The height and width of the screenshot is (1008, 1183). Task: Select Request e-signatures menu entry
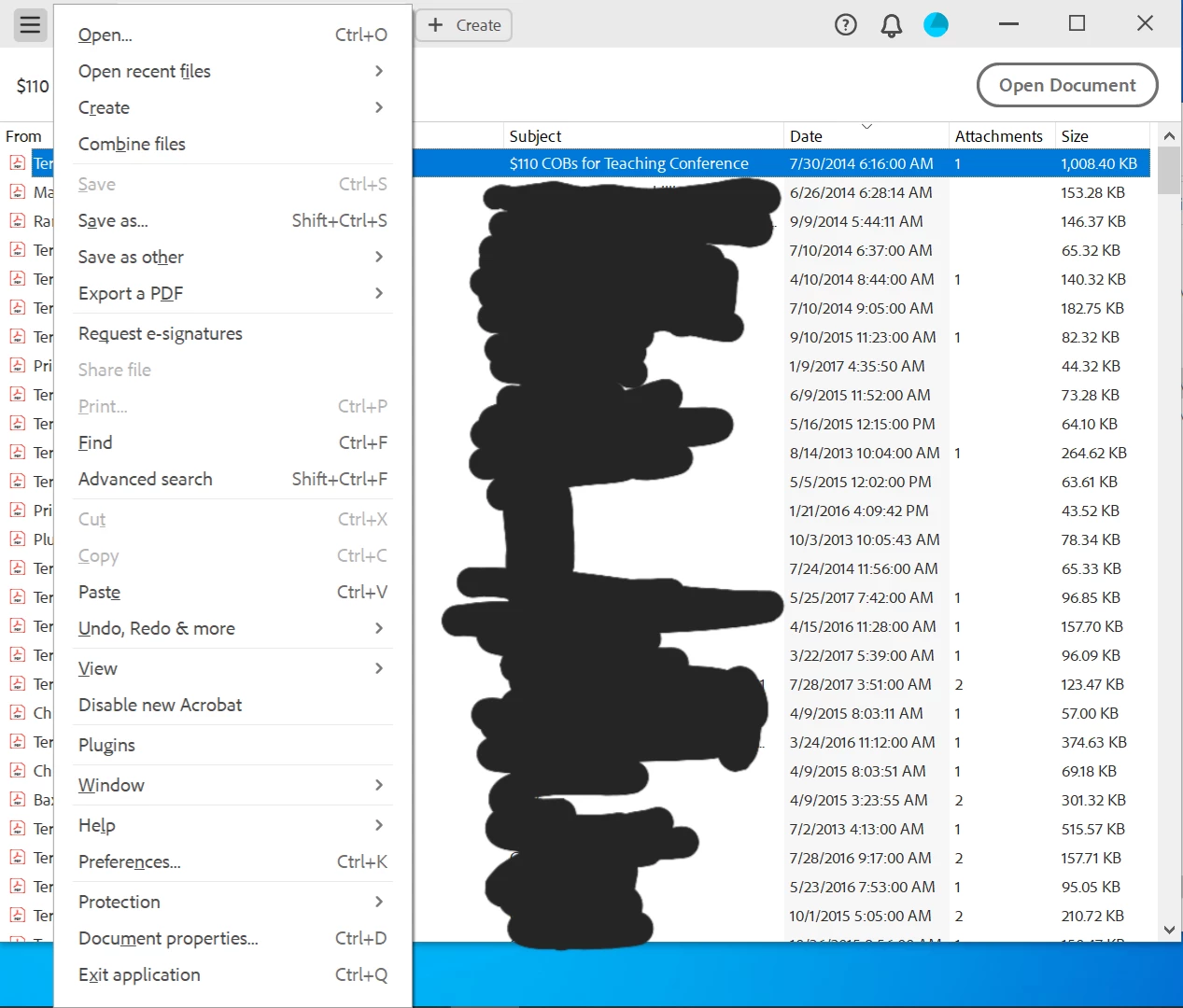point(232,333)
